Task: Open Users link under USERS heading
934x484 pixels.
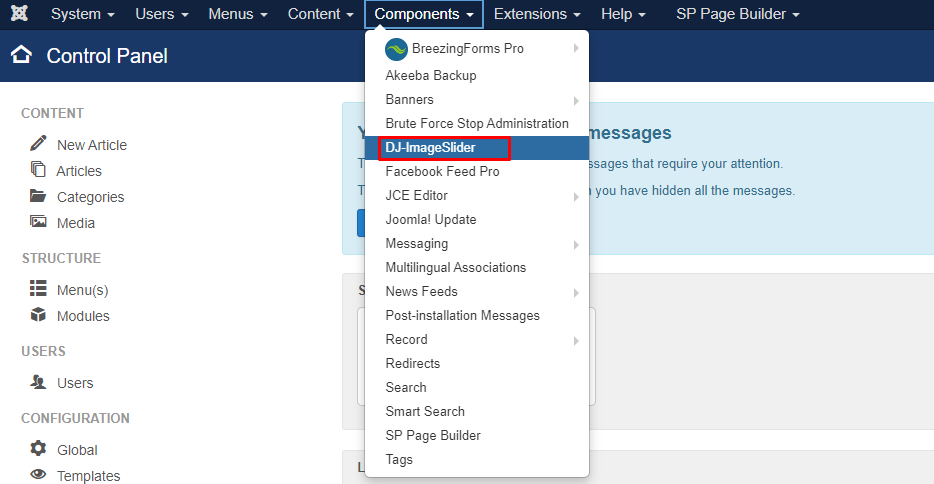Action: click(x=75, y=383)
